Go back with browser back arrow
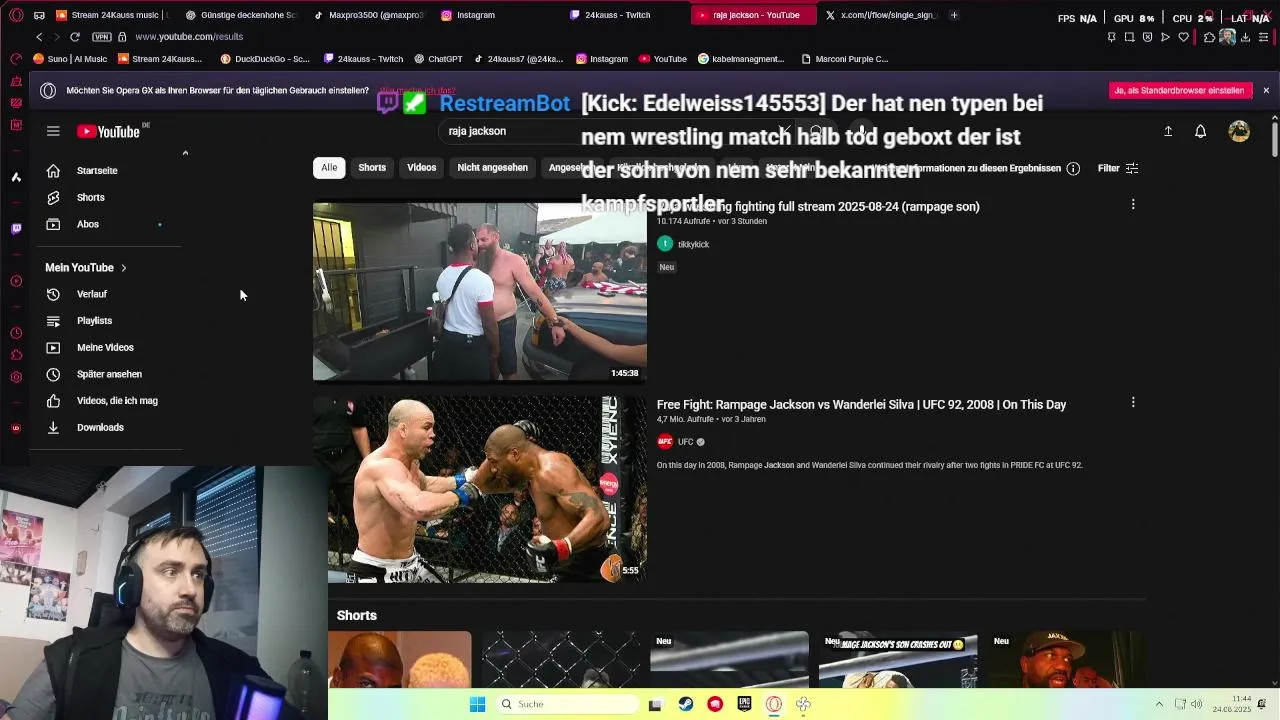 click(x=39, y=37)
